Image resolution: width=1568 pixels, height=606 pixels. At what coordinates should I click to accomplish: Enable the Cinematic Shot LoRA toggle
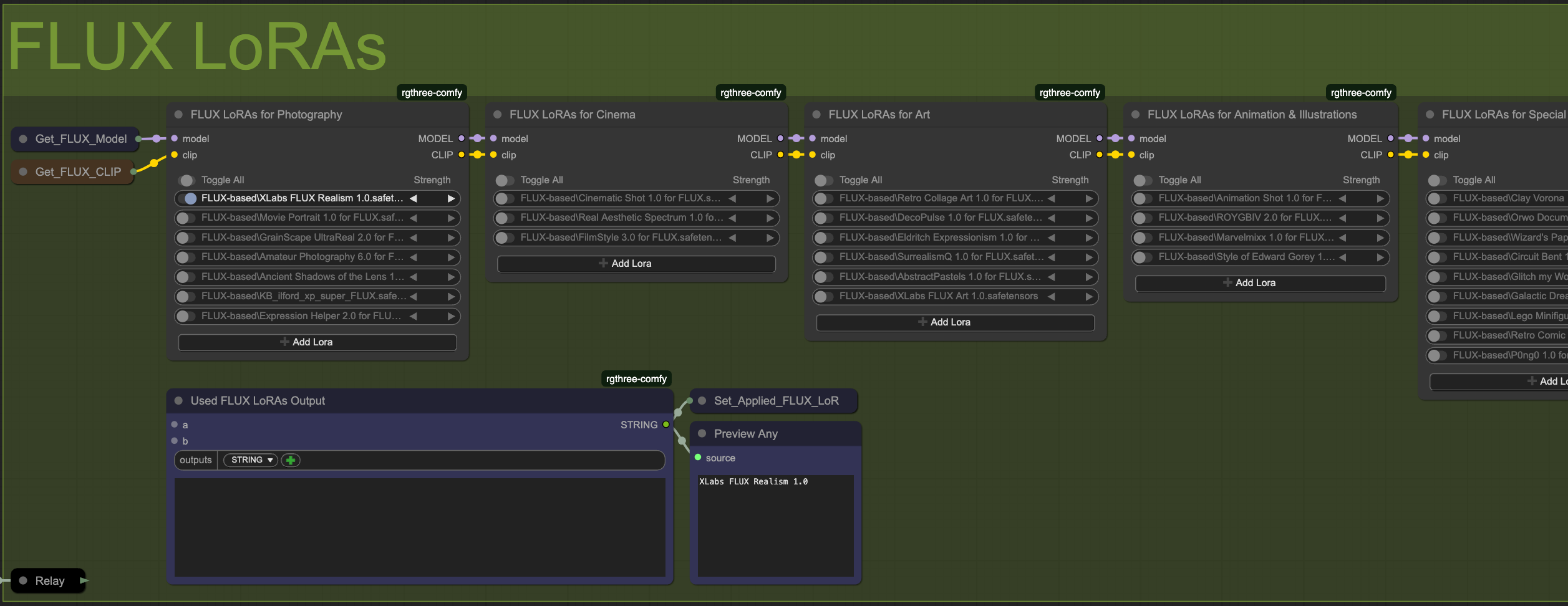(503, 198)
